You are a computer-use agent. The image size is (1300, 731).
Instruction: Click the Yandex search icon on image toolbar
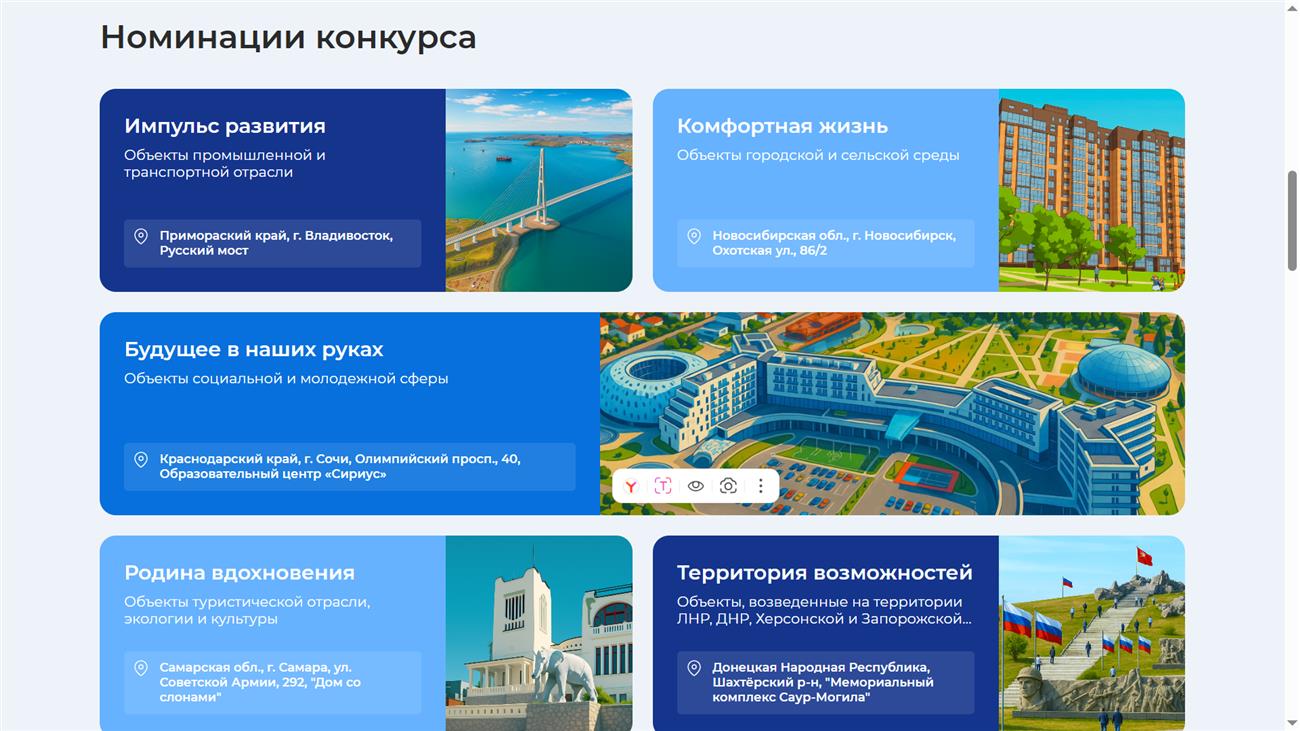(x=631, y=486)
